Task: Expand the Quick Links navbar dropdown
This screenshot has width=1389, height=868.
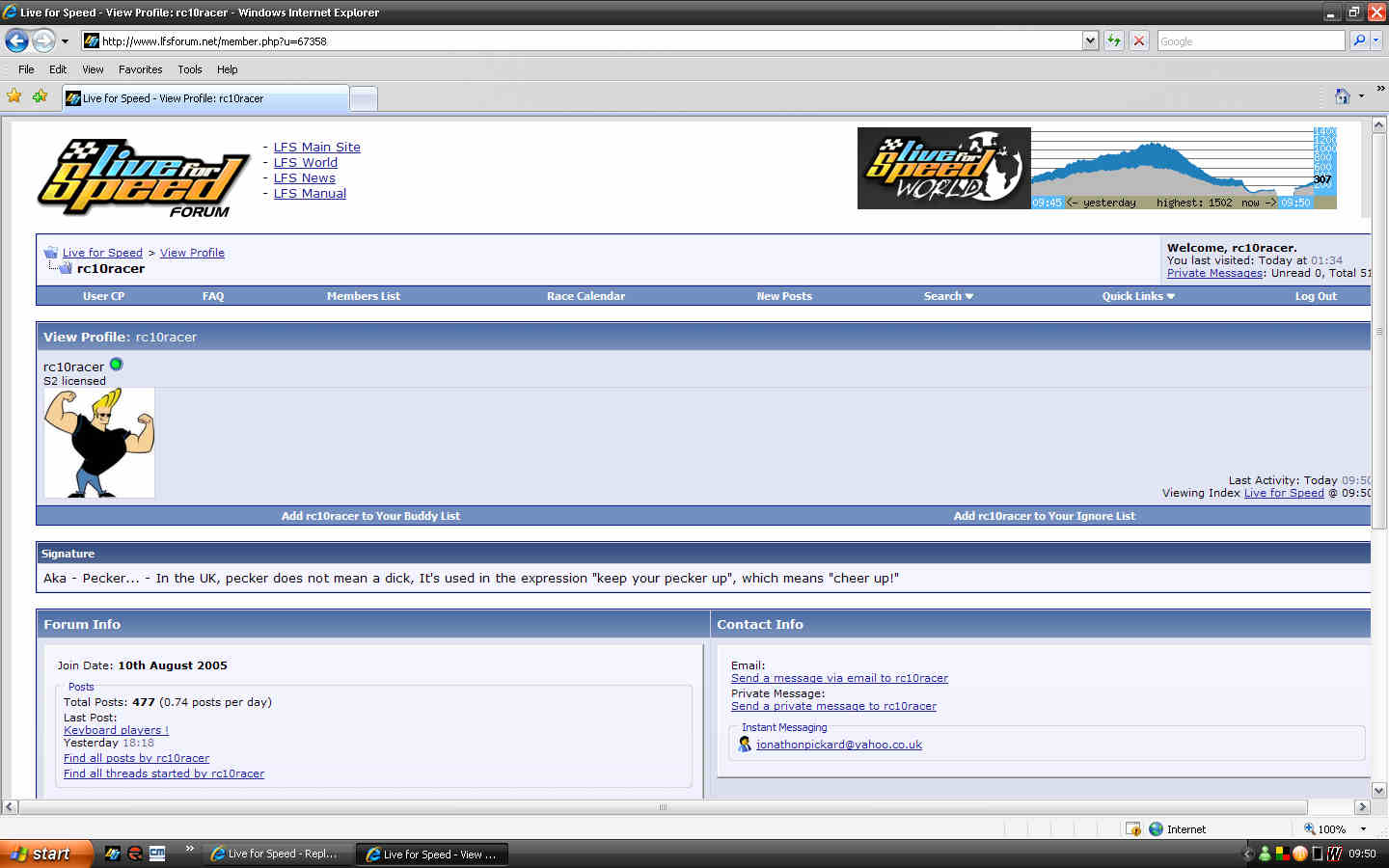Action: [1138, 296]
